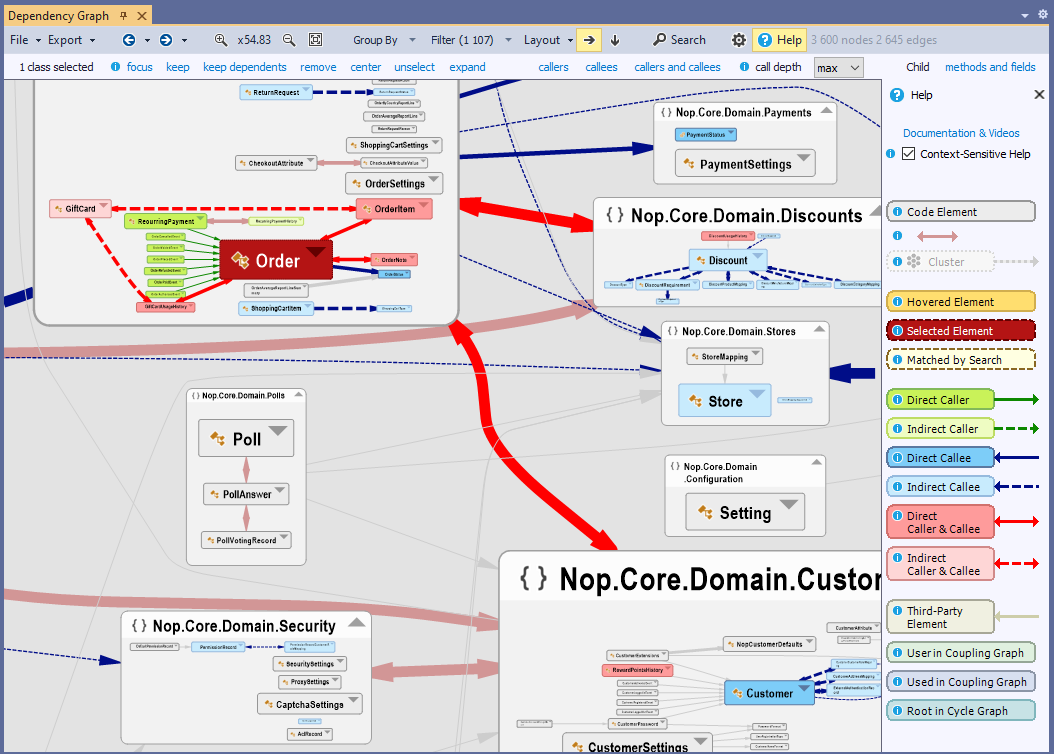The image size is (1054, 754).
Task: Pin the Dependency Graph tab
Action: (x=123, y=15)
